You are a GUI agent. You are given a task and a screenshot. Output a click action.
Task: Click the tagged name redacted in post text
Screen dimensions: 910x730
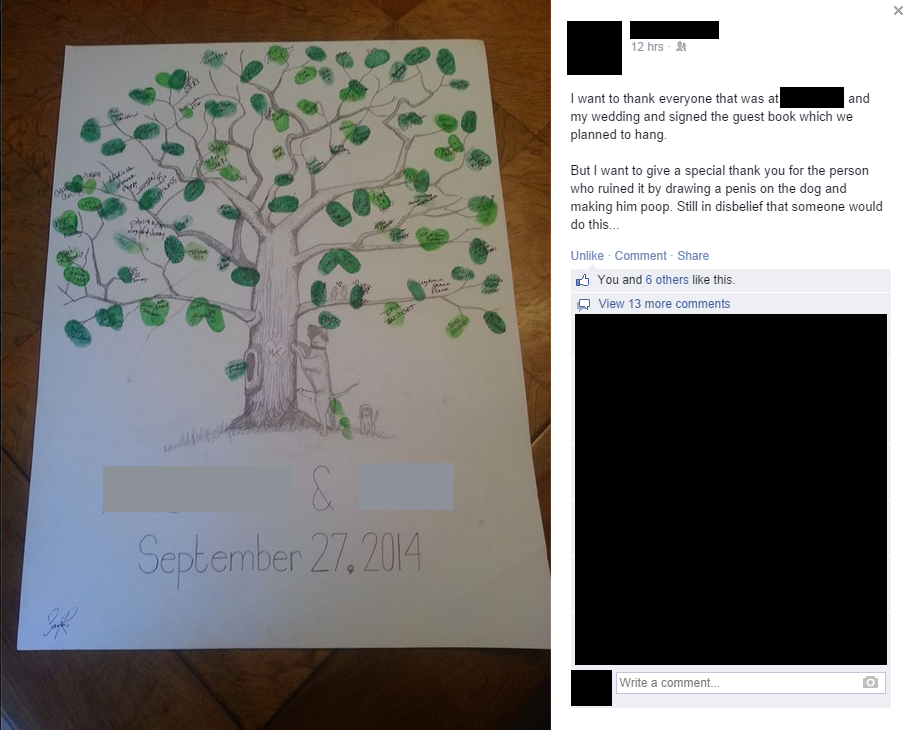(x=812, y=97)
